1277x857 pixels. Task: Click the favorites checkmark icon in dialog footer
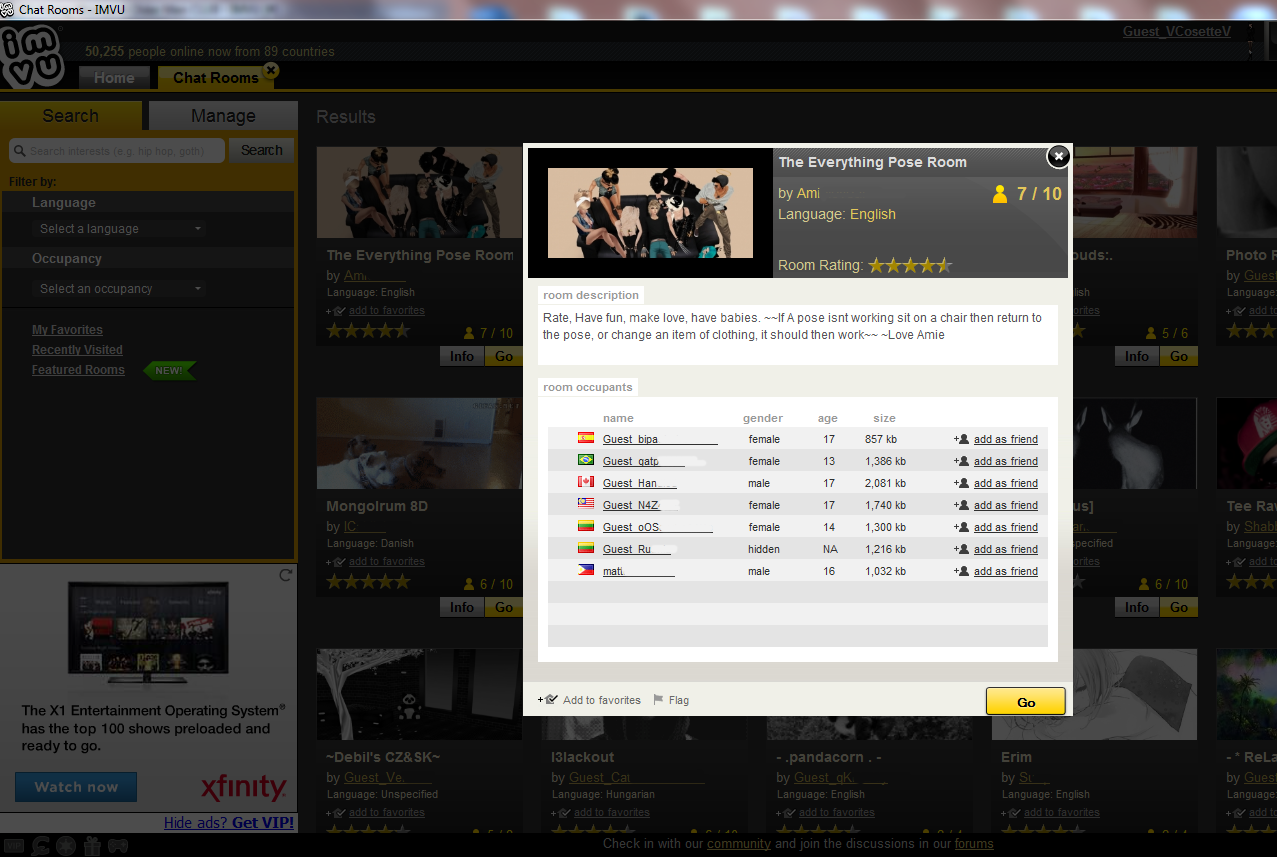(548, 700)
